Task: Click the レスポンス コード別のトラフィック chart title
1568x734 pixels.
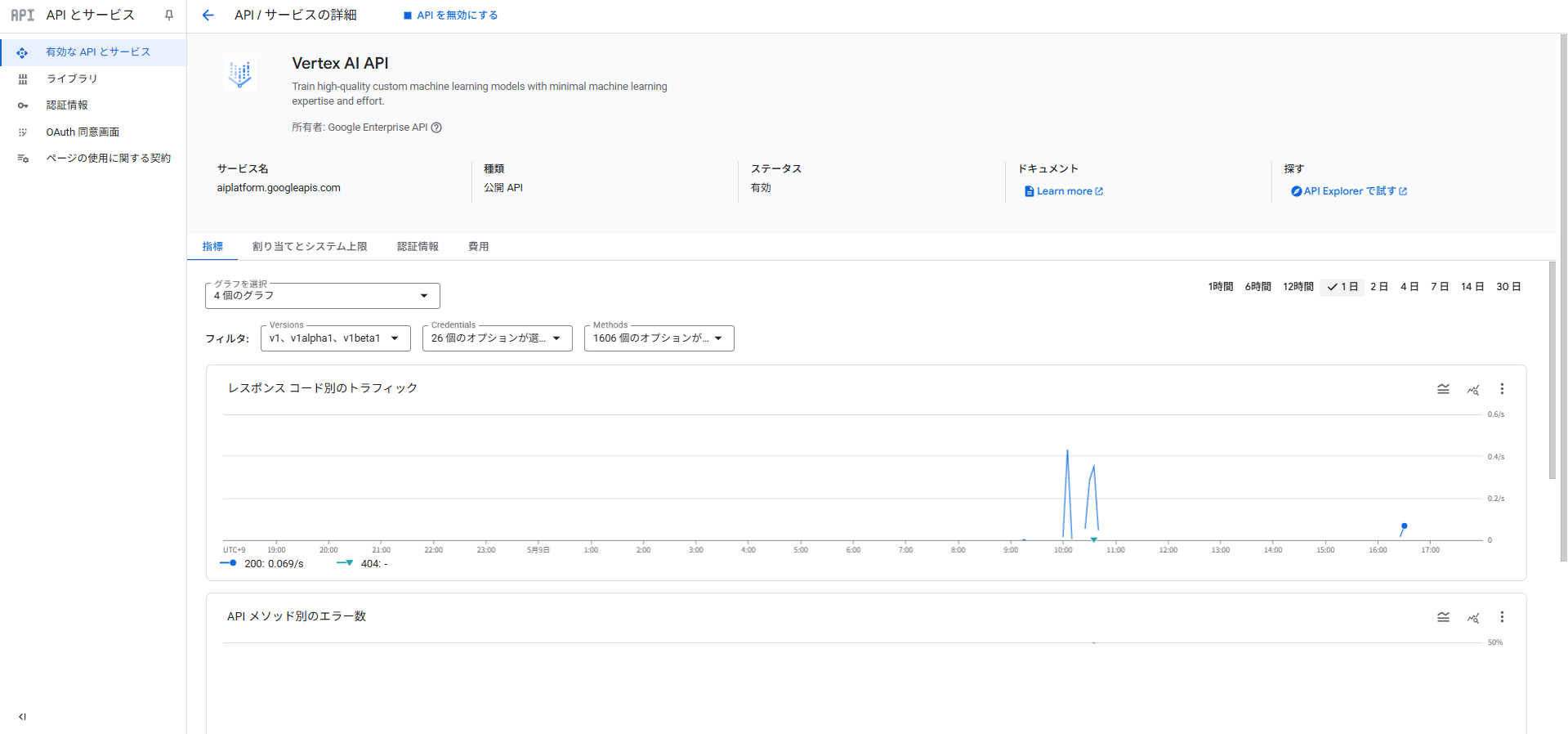Action: [323, 388]
